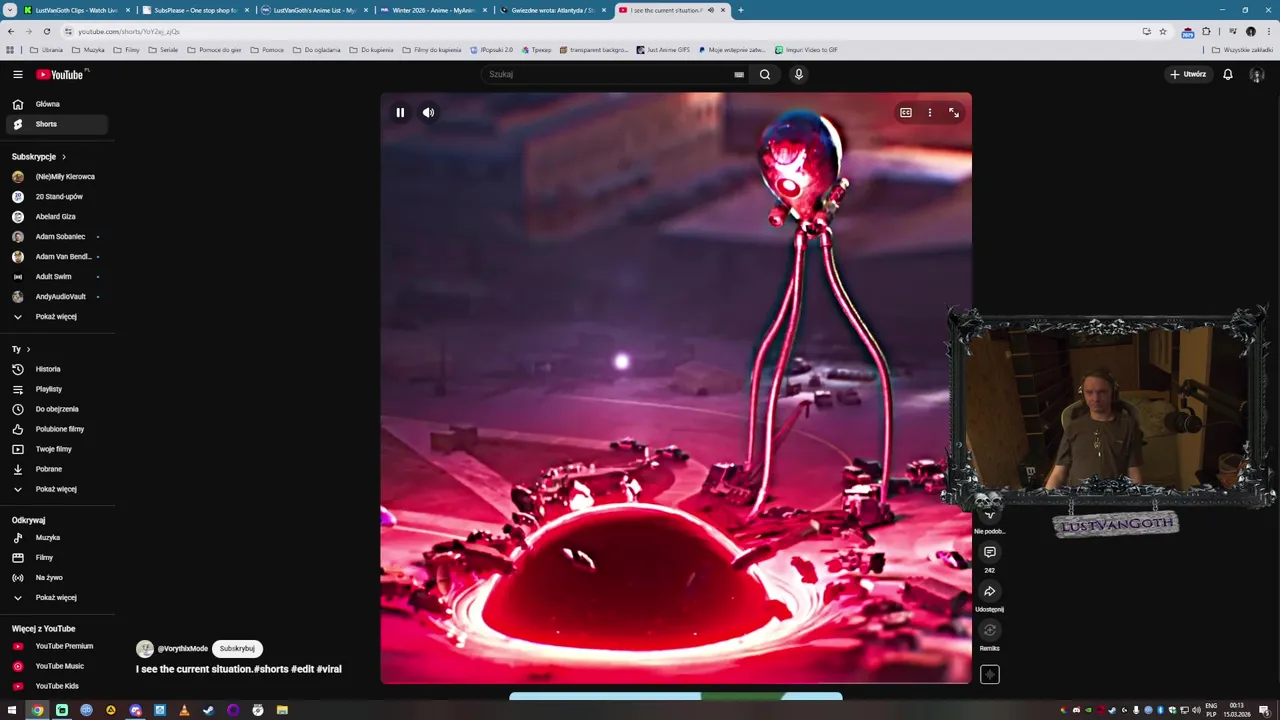
Task: Open YouTube Premium link
Action: pos(57,646)
